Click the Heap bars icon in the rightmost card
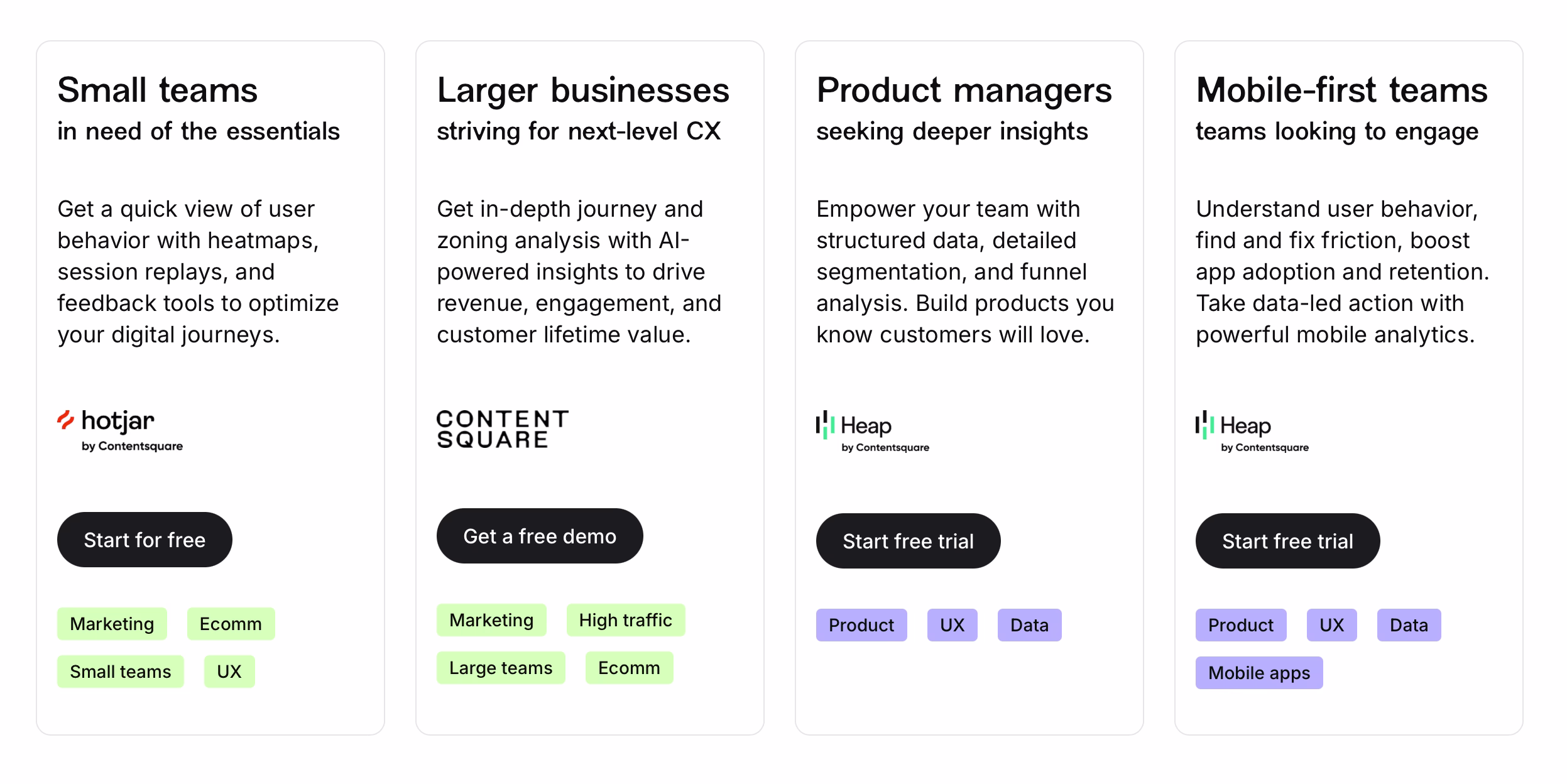This screenshot has height=784, width=1567. coord(1203,426)
